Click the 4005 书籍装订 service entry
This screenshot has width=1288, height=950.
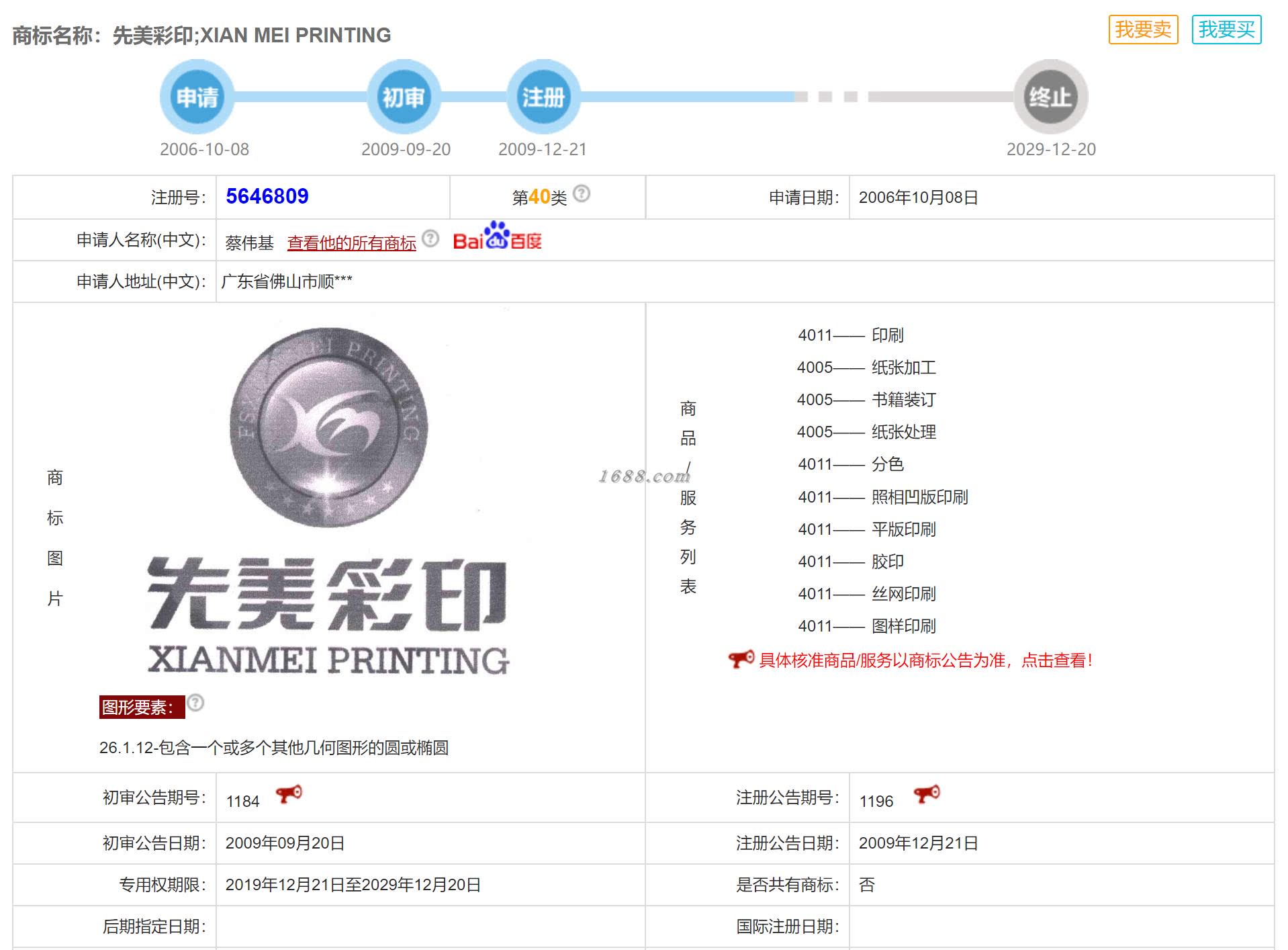point(866,400)
